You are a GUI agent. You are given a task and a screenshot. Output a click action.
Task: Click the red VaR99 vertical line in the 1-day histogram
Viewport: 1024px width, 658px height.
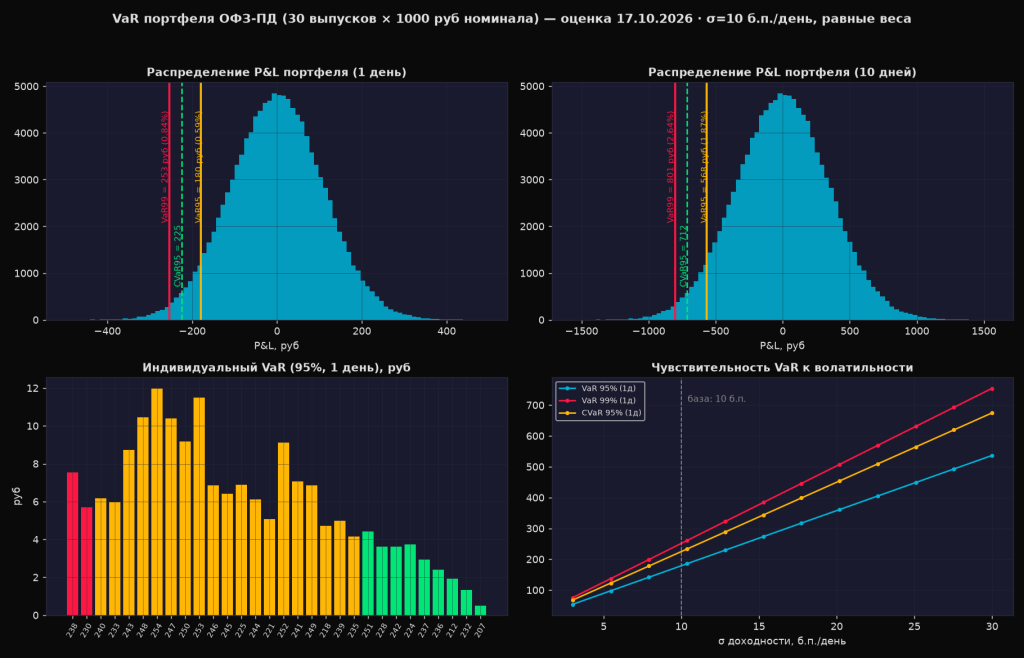169,201
